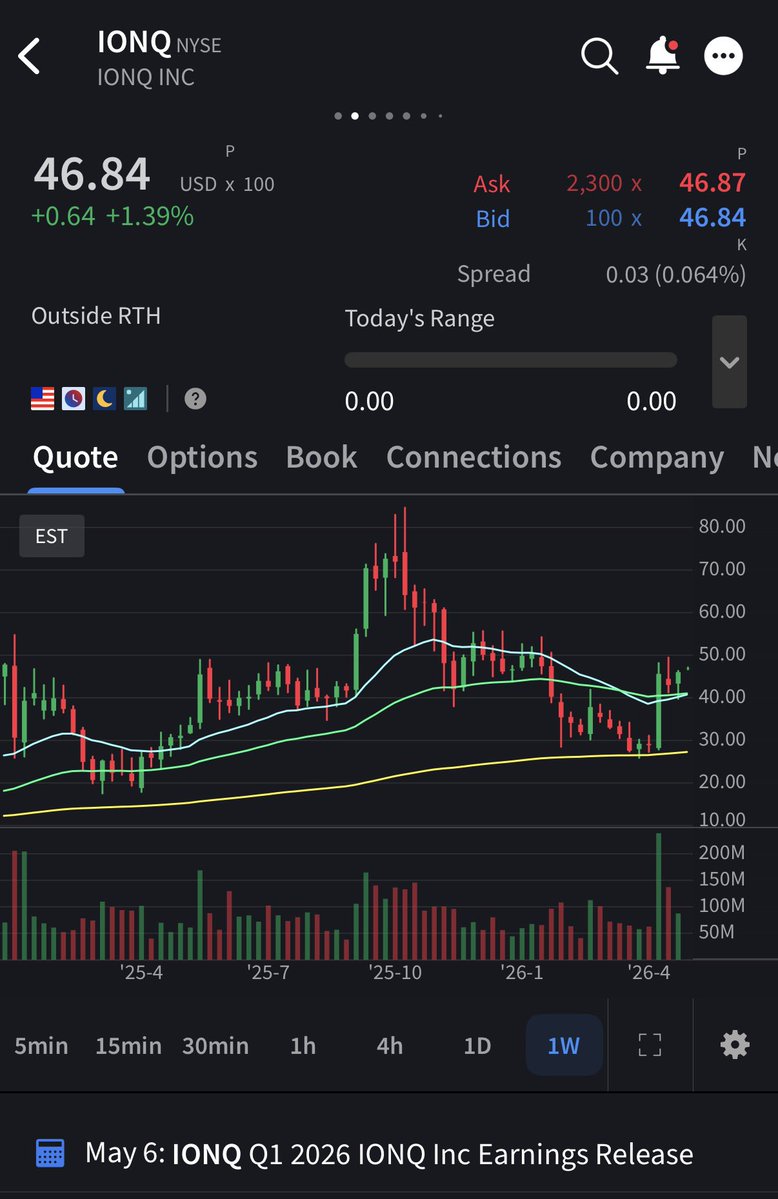This screenshot has height=1199, width=778.
Task: Tap the 200M volume axis label
Action: [x=721, y=853]
